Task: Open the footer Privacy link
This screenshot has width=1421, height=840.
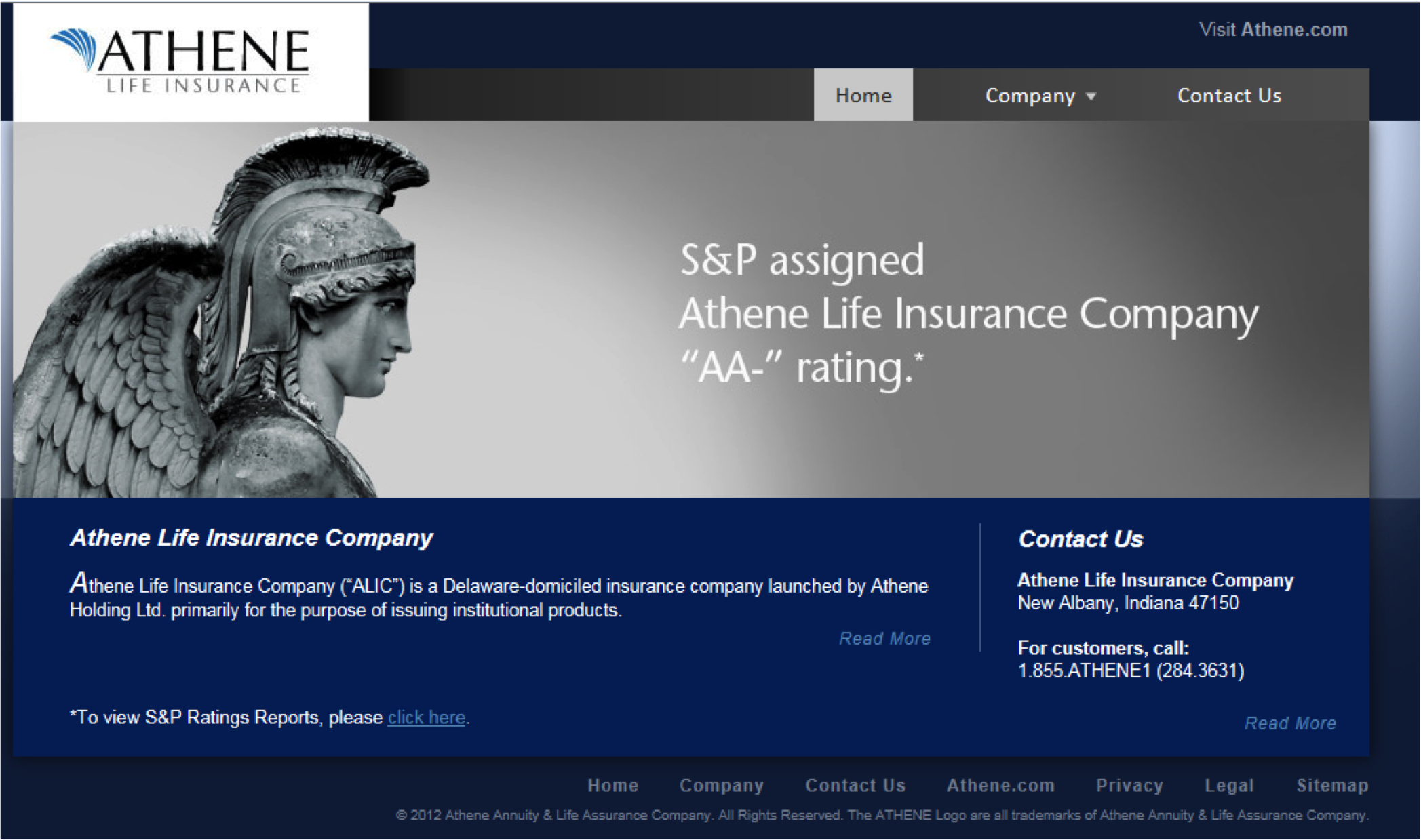Action: click(x=1129, y=785)
